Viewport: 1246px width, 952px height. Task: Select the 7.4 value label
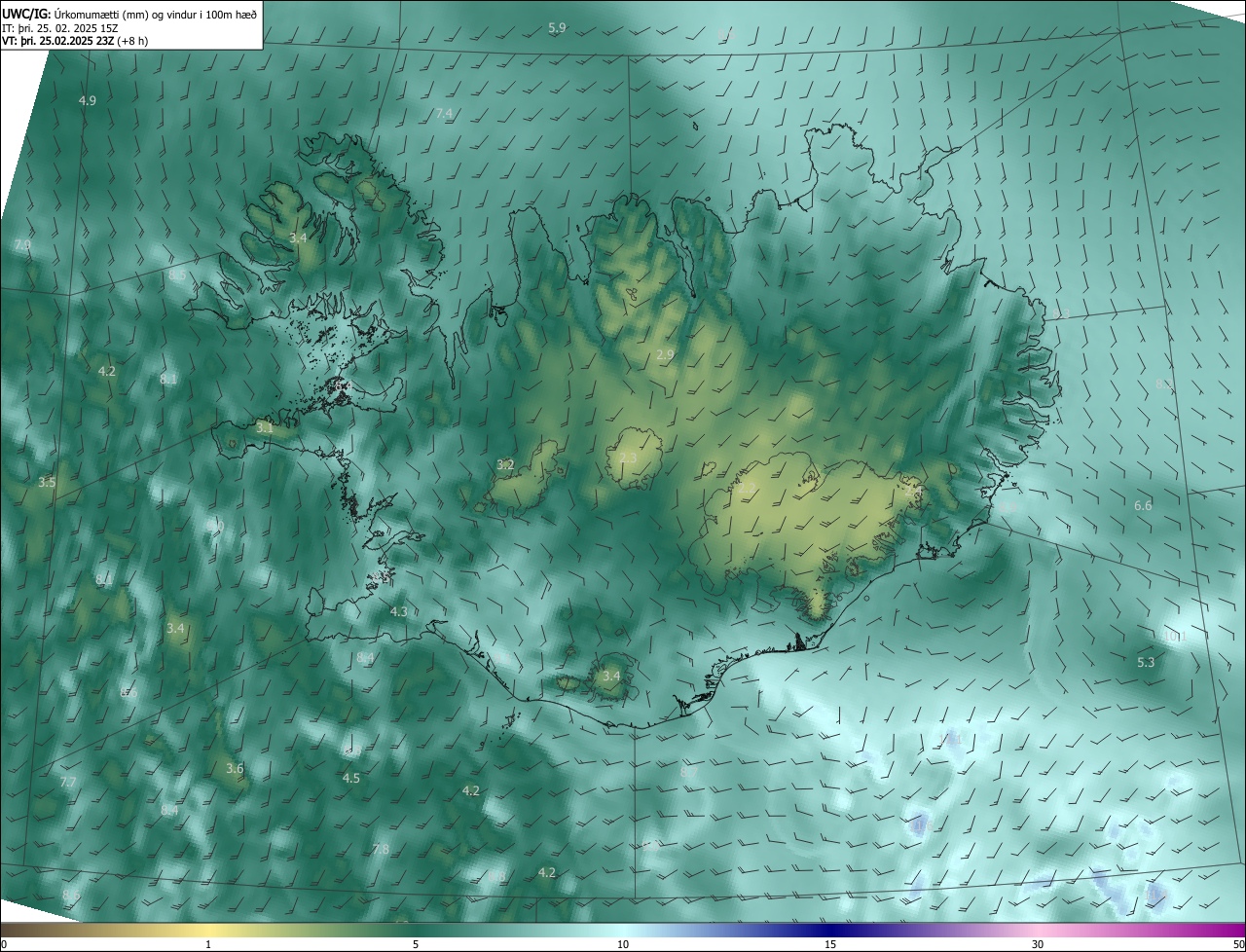(444, 114)
